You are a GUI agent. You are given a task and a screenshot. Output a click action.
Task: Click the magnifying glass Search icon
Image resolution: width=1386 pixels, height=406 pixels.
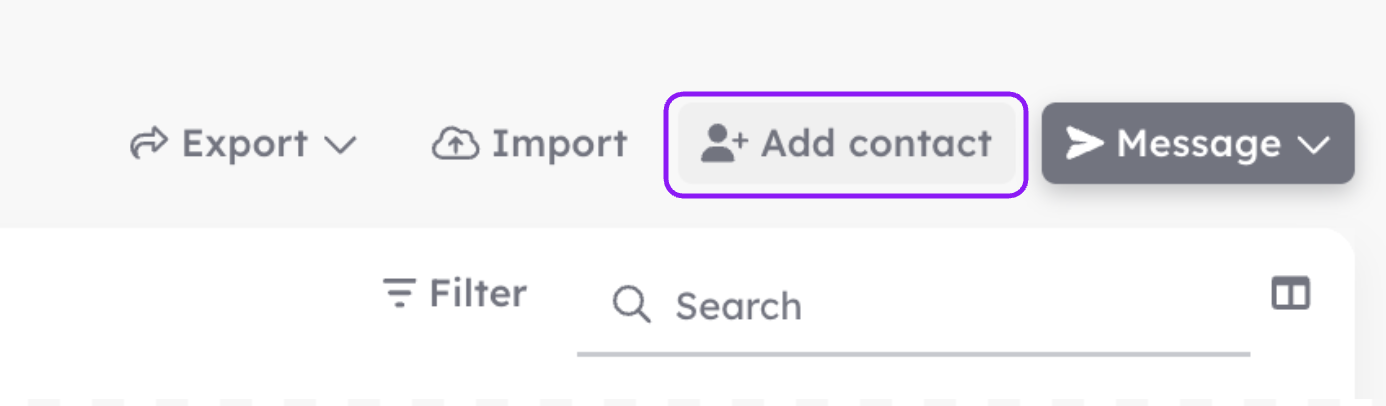tap(632, 305)
